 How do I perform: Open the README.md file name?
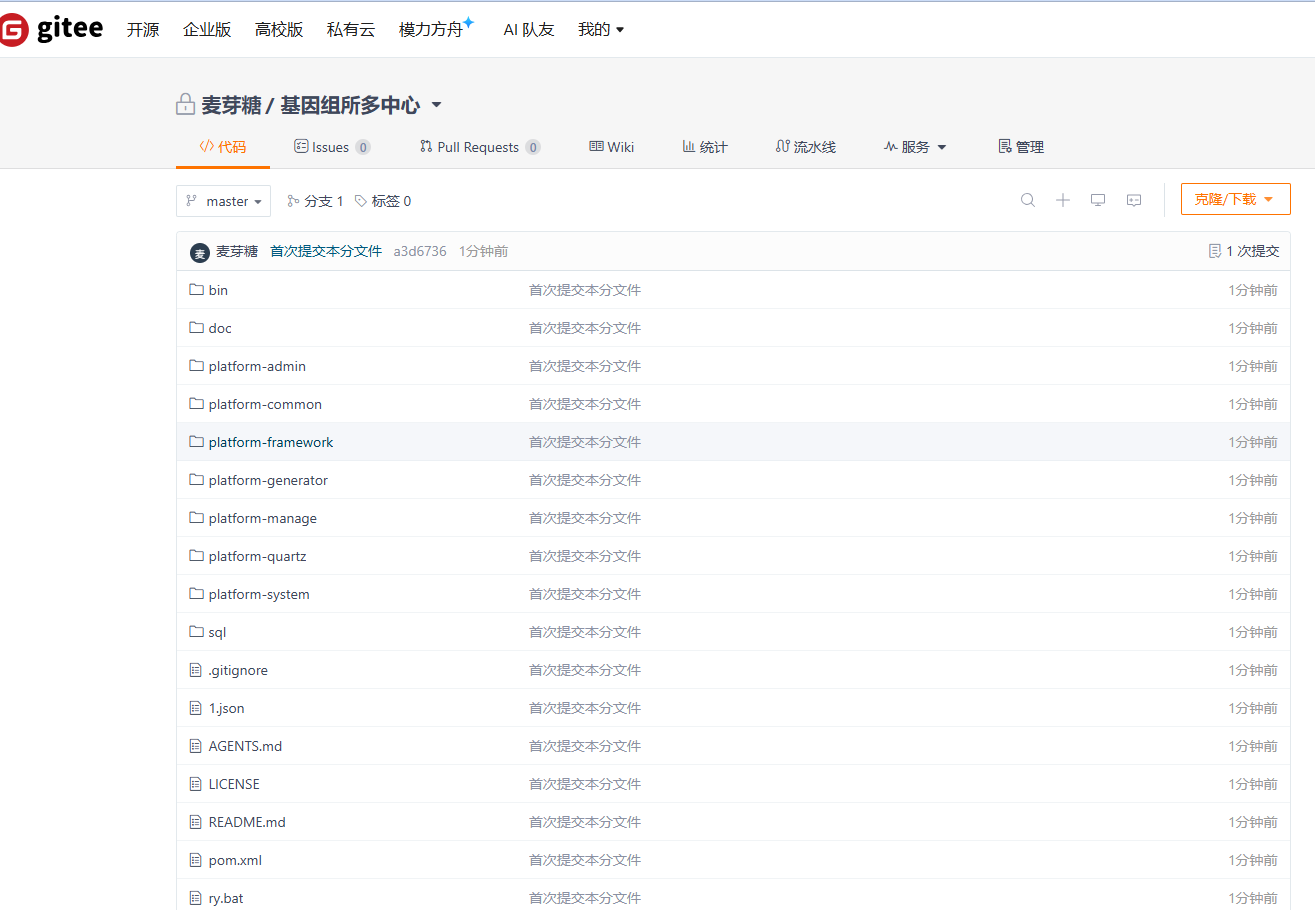[247, 822]
